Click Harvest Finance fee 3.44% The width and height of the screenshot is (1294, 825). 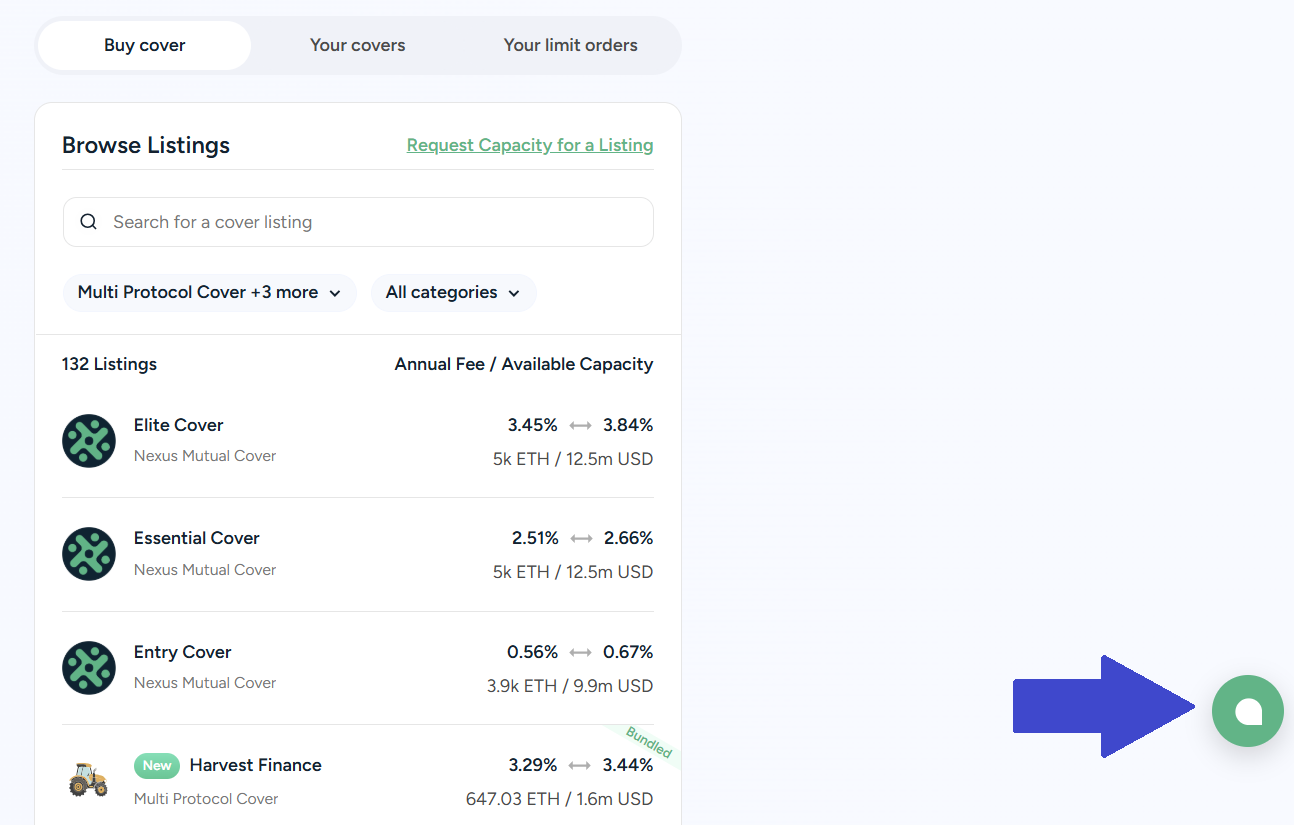coord(628,765)
